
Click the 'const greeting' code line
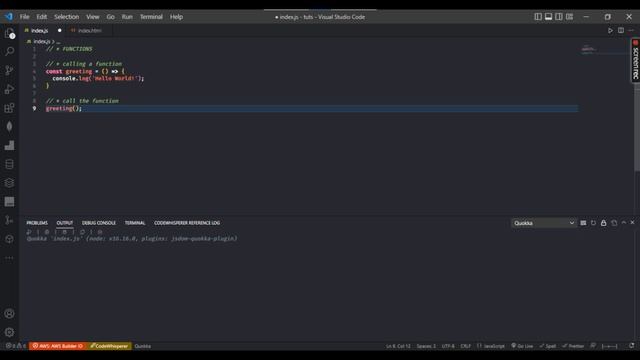[x=85, y=71]
